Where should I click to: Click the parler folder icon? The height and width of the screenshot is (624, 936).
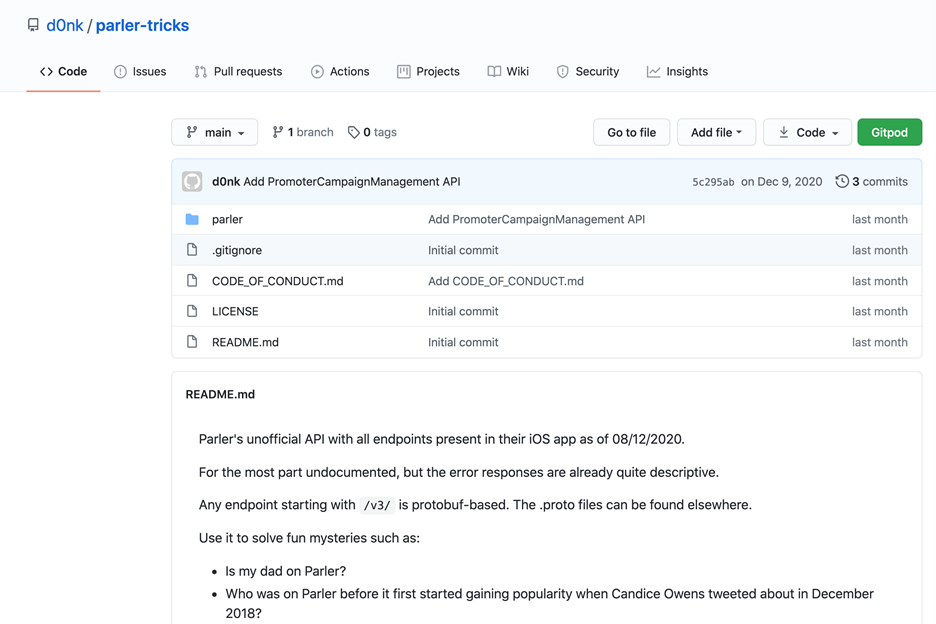point(192,219)
